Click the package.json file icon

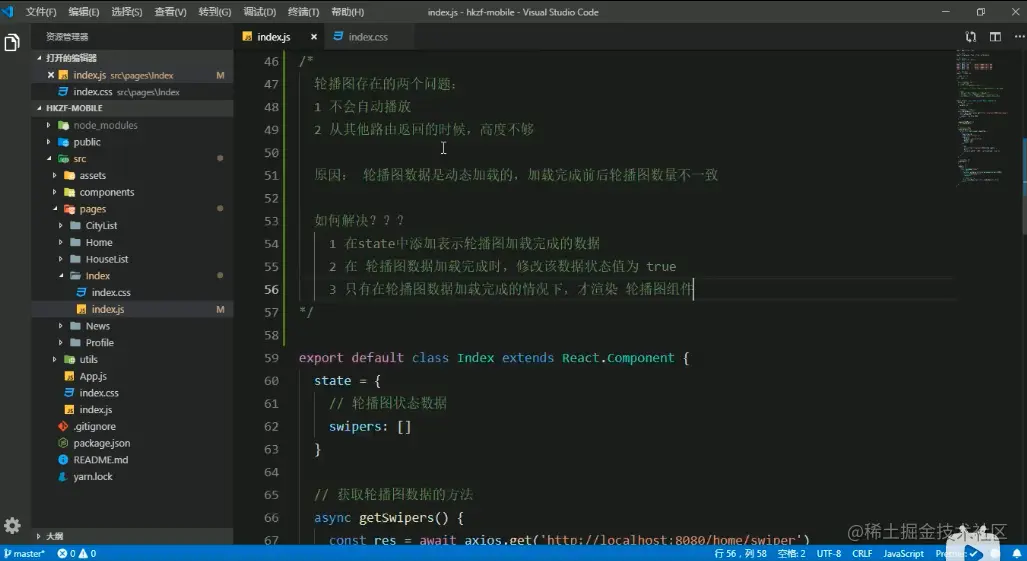point(63,443)
